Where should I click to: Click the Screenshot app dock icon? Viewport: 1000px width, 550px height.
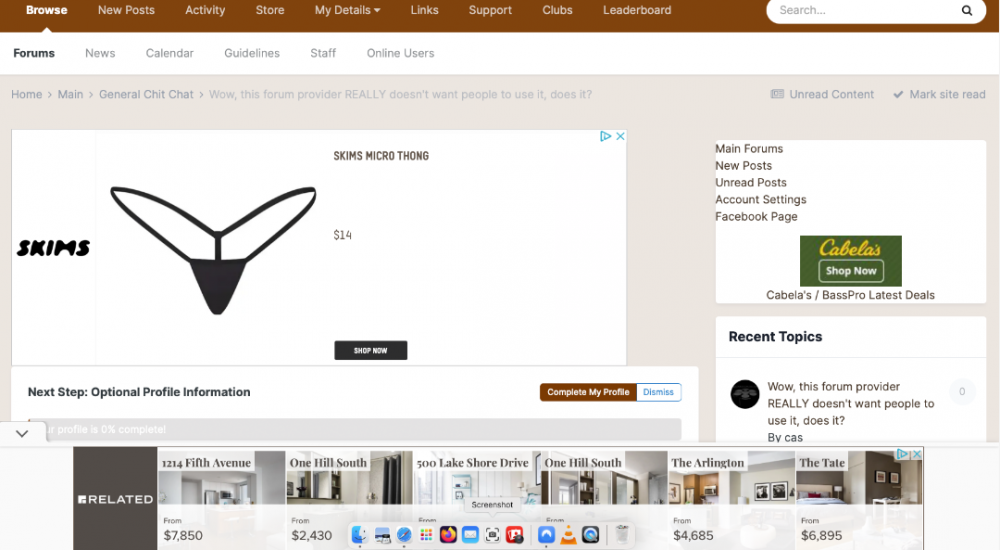tap(492, 535)
